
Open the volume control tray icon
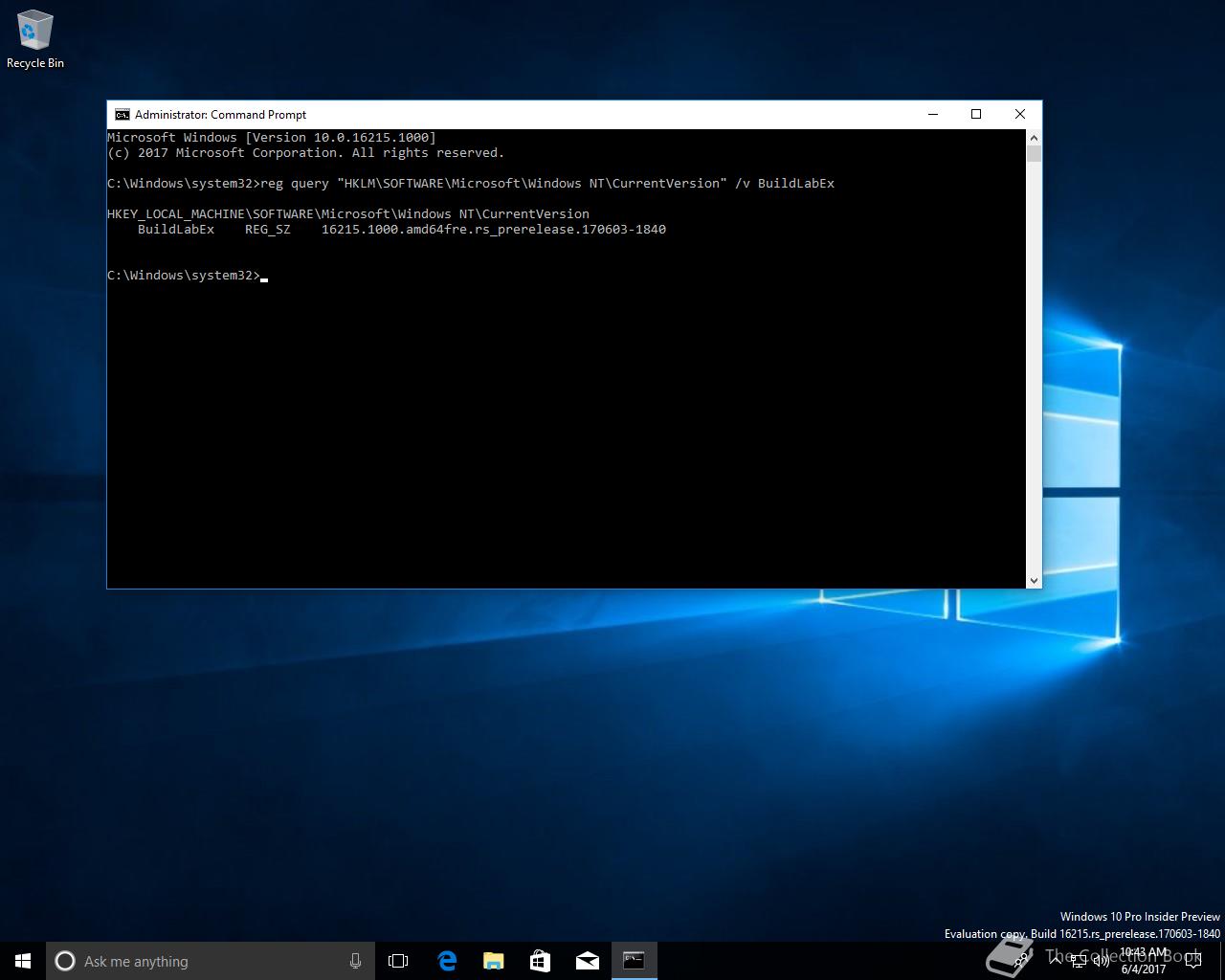pyautogui.click(x=1101, y=961)
